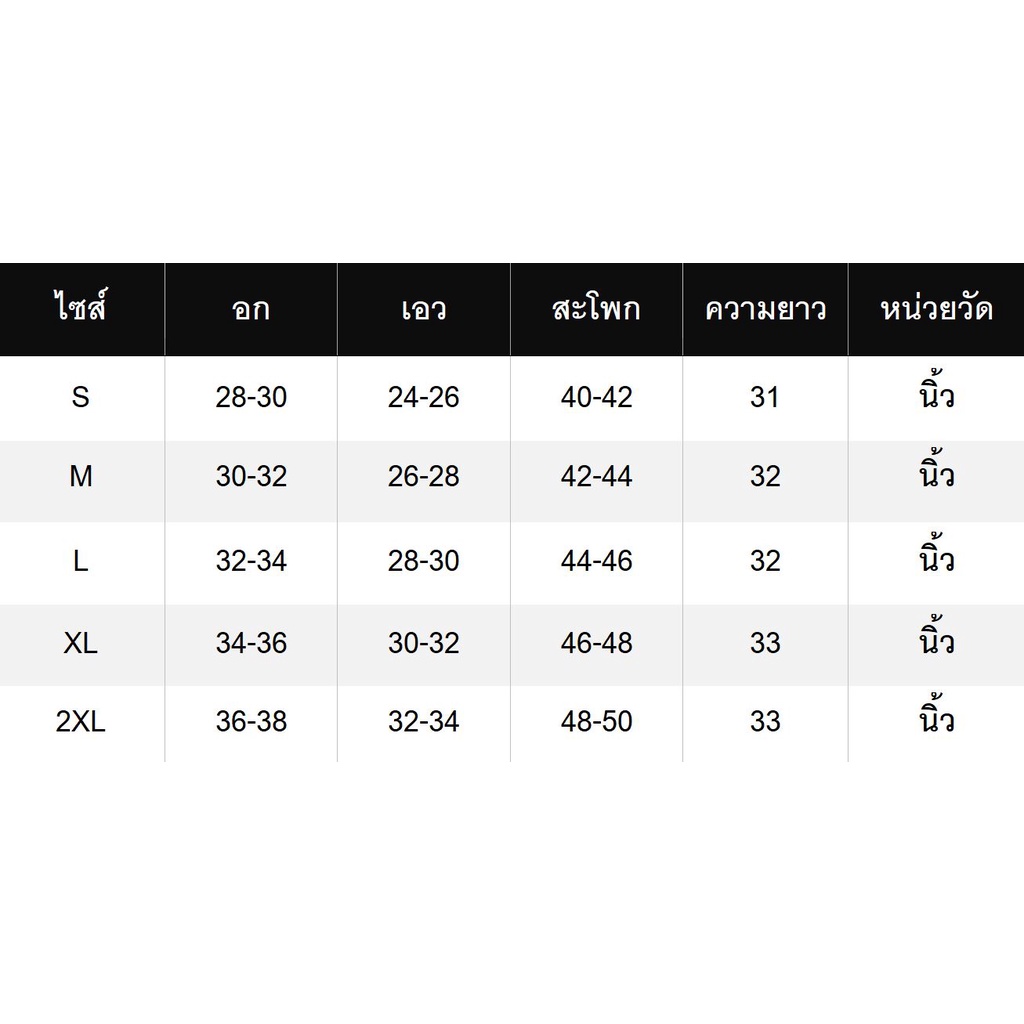This screenshot has width=1024, height=1024.
Task: Click the 26-28 waist value for M
Action: pyautogui.click(x=424, y=476)
